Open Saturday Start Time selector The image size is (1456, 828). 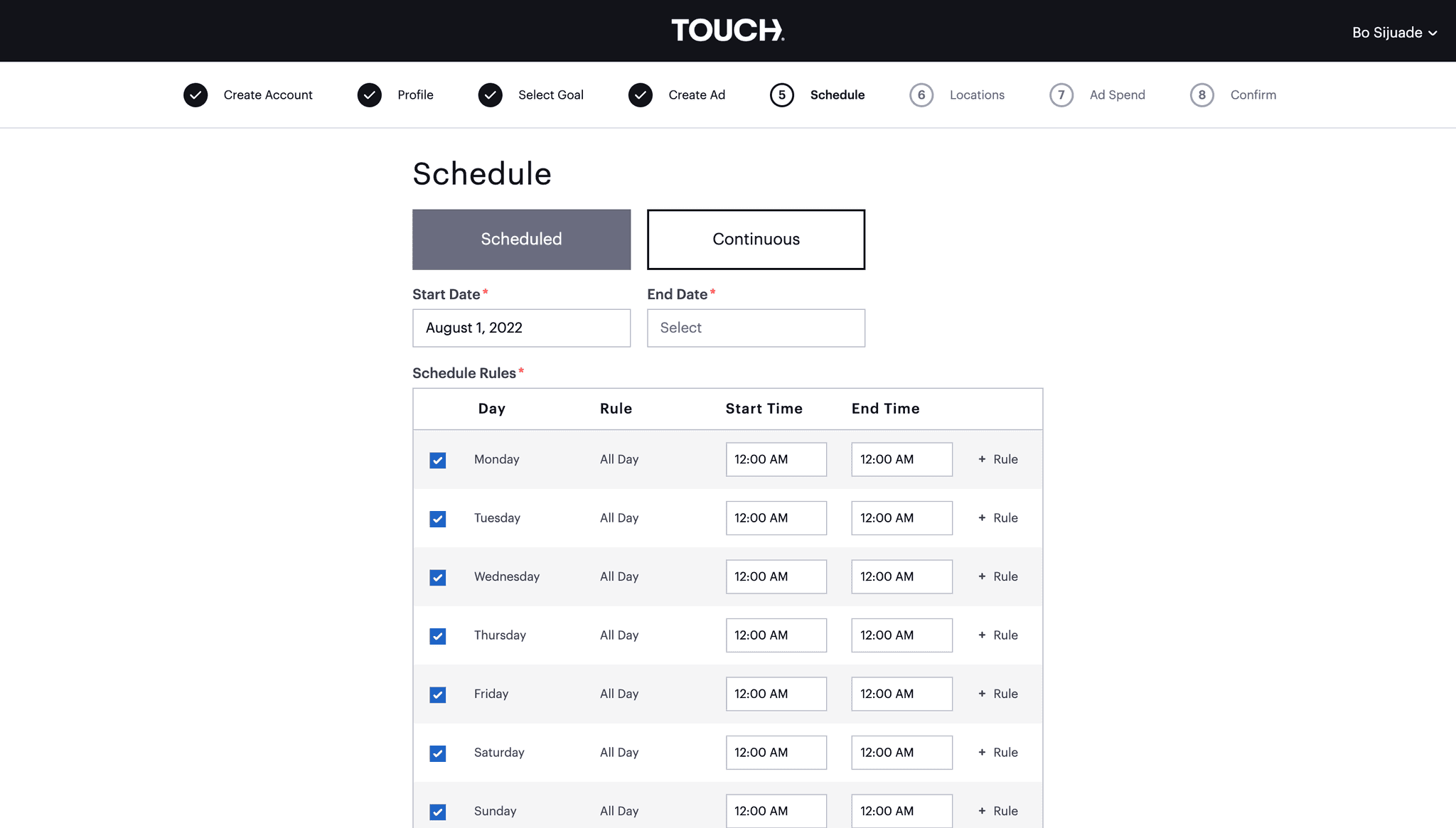[776, 753]
